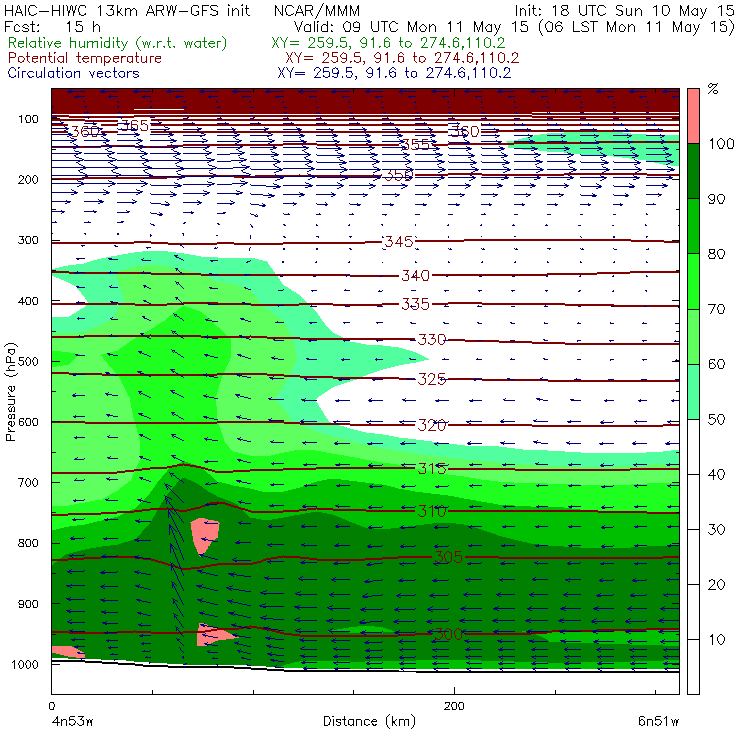Click the 'NCAR/MMM' header text

[x=317, y=11]
